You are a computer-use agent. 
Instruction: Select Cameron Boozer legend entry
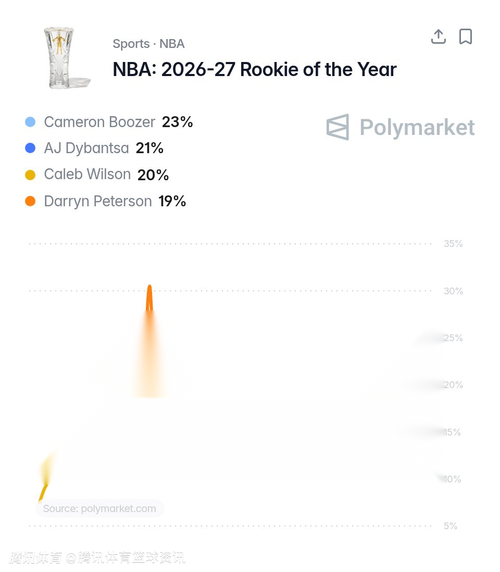(x=109, y=122)
